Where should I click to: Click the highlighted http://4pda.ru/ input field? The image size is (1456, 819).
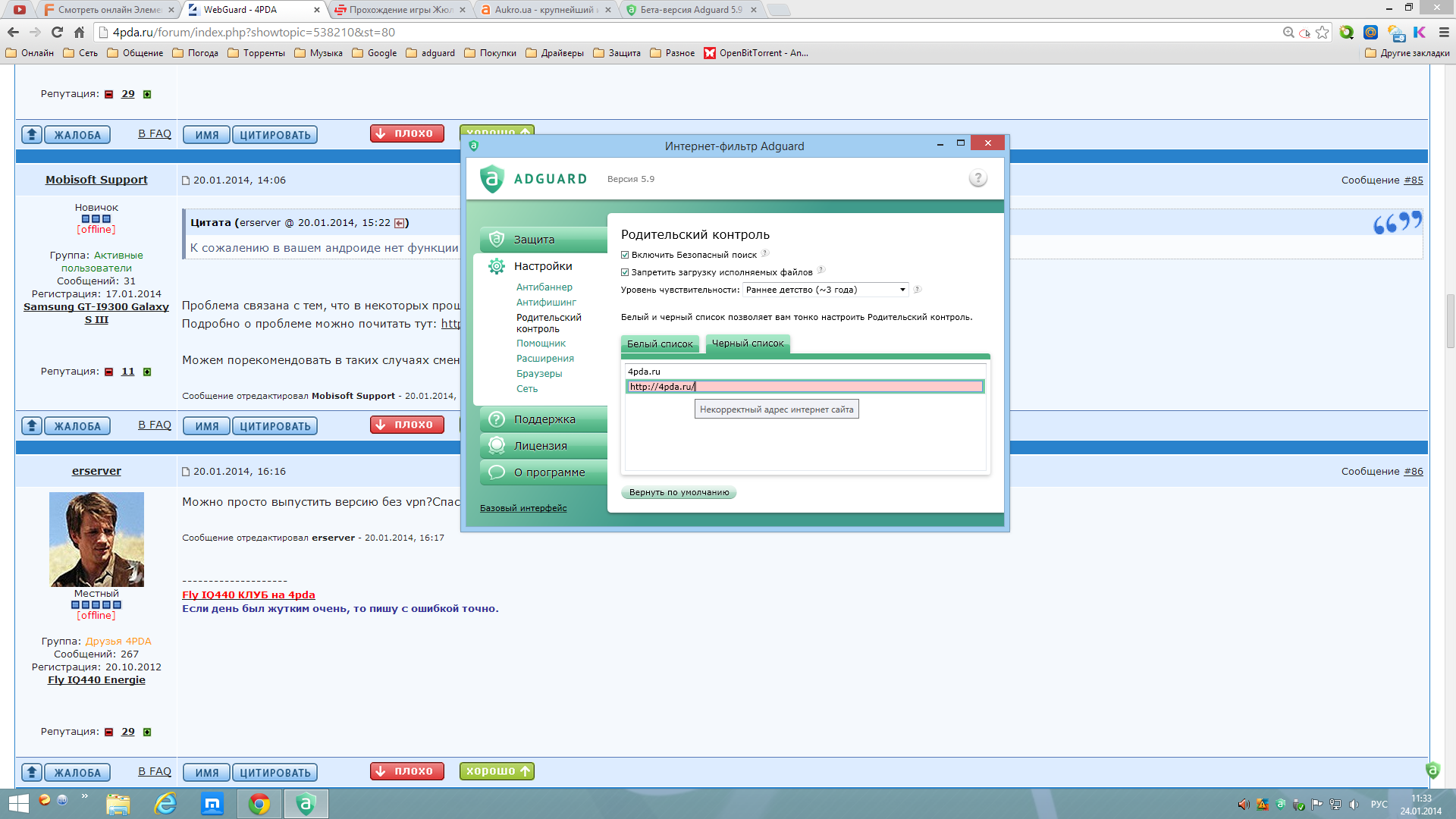point(805,387)
